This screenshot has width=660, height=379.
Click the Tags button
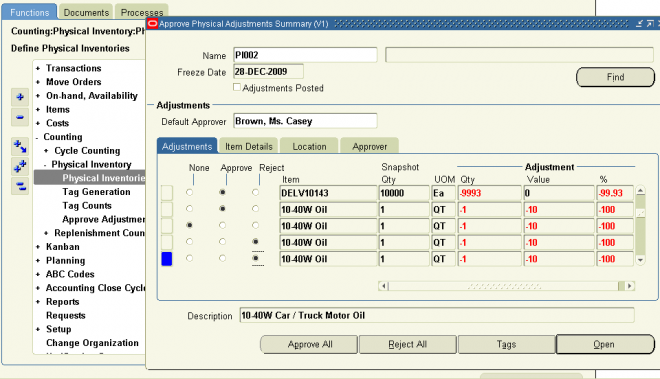pos(506,344)
